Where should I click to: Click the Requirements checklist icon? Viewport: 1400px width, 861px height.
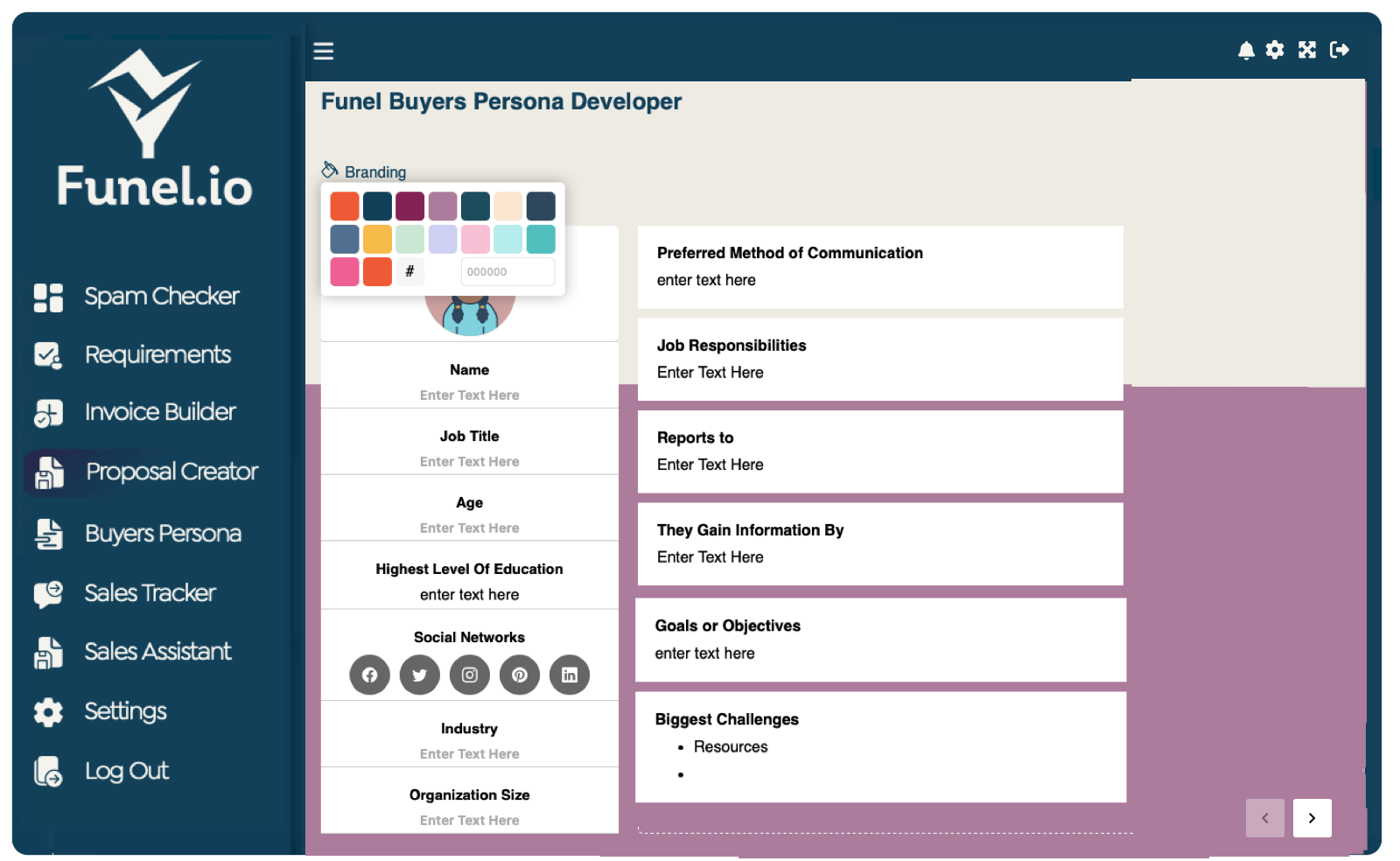48,355
